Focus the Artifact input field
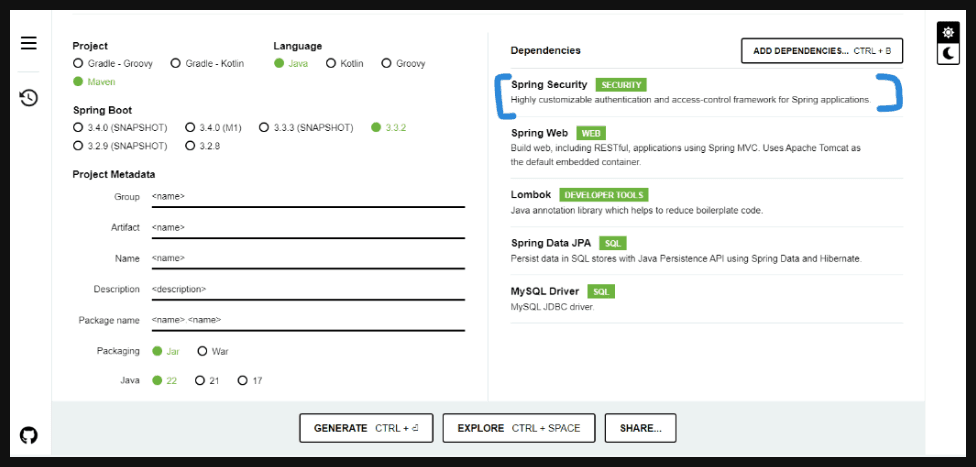976x467 pixels. coord(308,227)
